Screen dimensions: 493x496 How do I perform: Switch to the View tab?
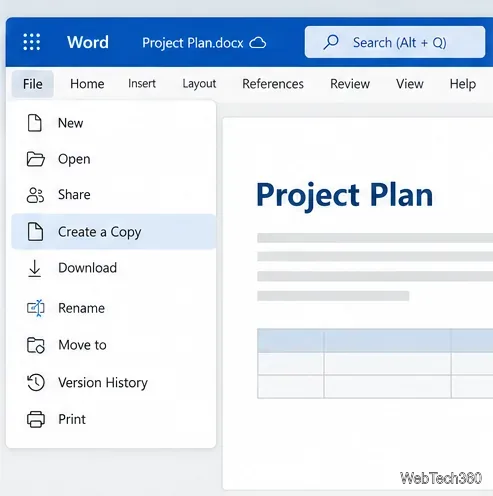410,84
